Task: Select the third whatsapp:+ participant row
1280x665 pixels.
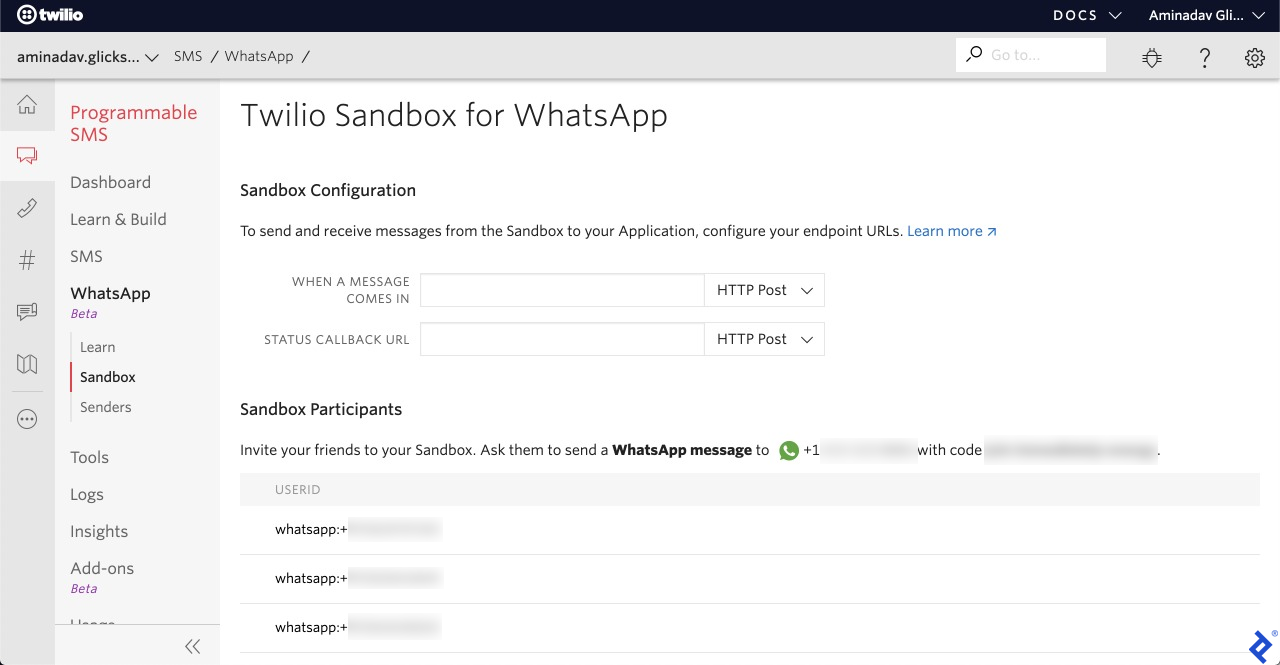Action: click(750, 628)
